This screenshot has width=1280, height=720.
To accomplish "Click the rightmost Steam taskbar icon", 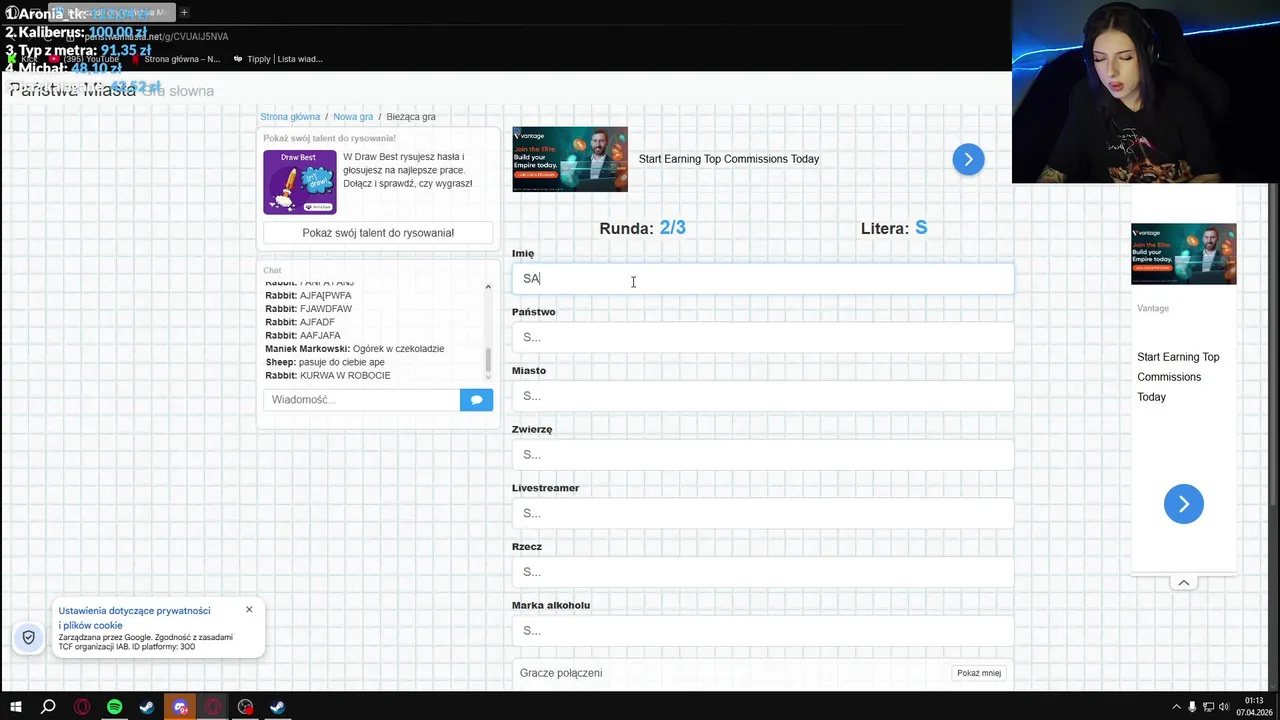I will coord(278,707).
